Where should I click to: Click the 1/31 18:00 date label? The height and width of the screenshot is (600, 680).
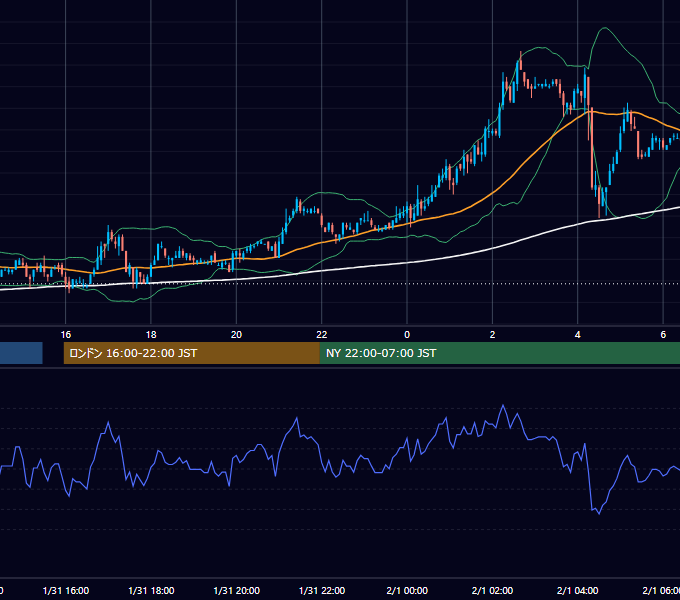[151, 590]
